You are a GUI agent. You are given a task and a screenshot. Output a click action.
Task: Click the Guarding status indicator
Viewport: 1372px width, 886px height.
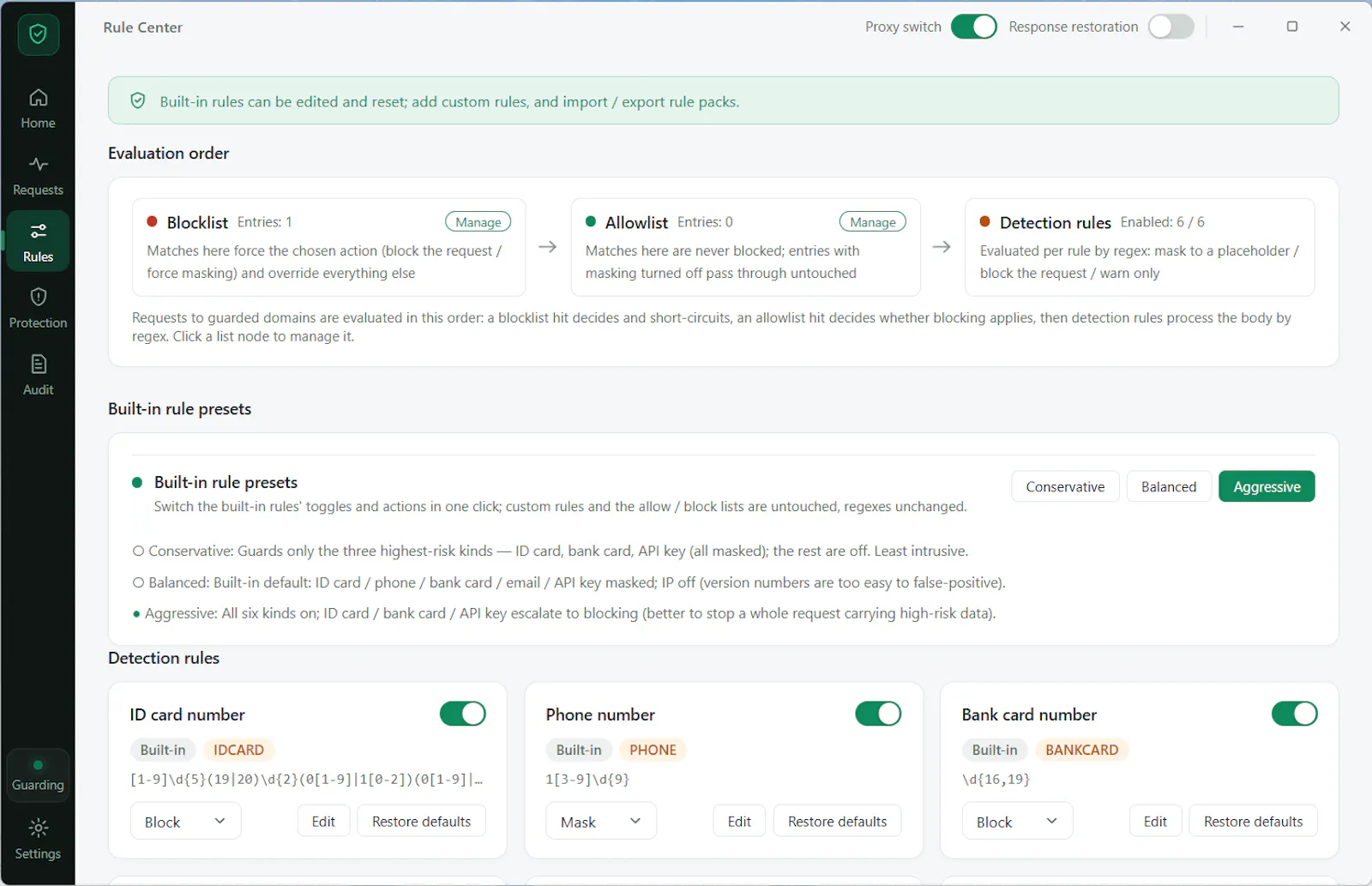(38, 775)
